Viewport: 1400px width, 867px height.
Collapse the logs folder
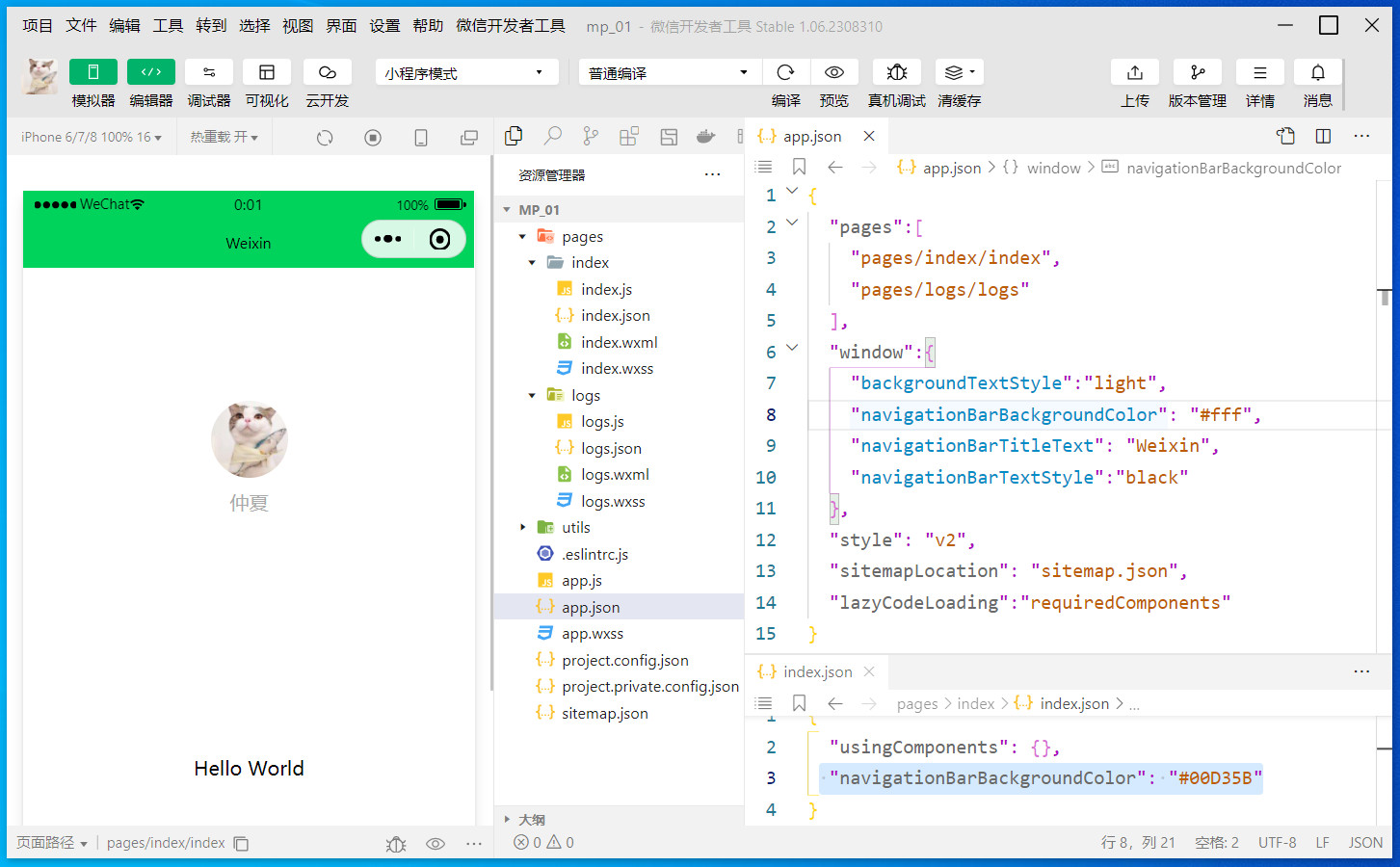531,395
